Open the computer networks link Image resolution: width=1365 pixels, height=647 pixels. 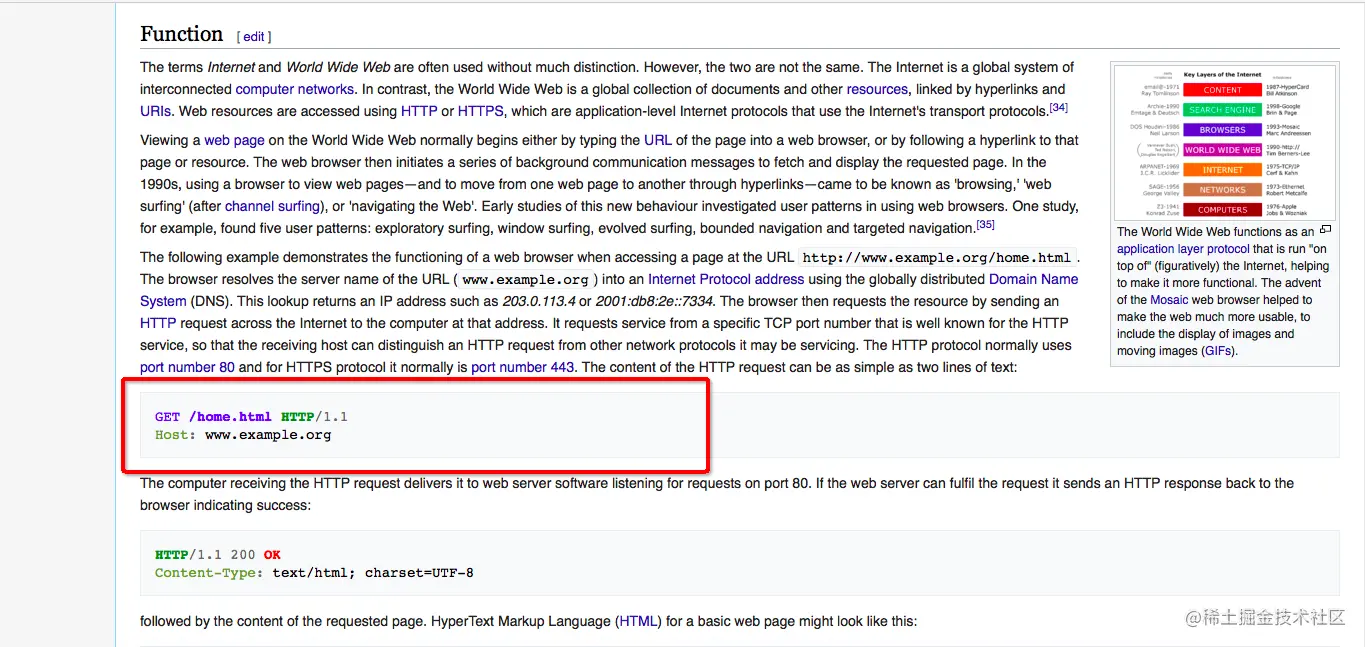point(295,89)
